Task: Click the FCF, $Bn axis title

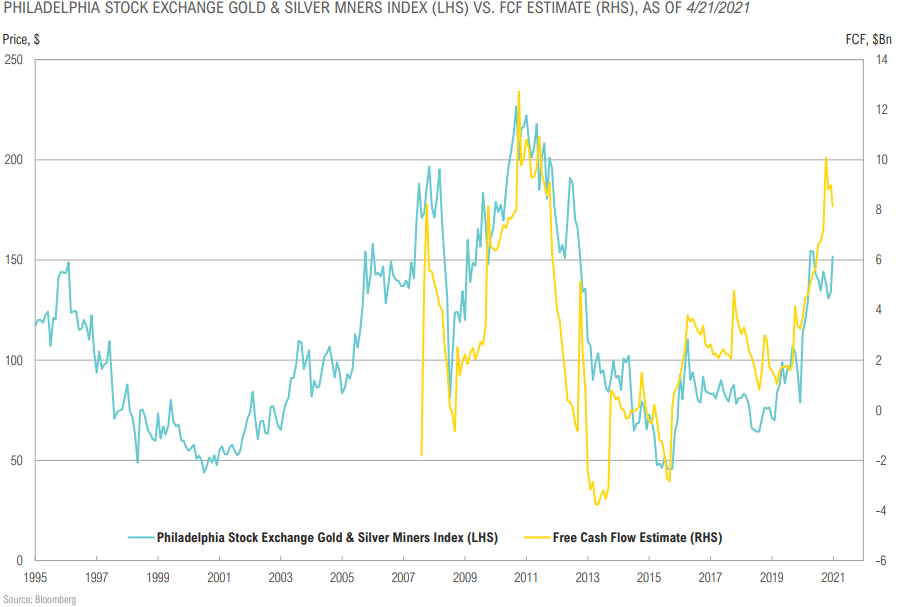Action: click(x=868, y=40)
